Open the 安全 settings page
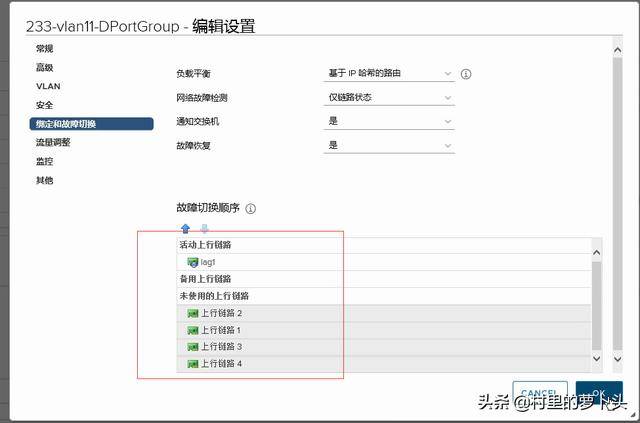Image resolution: width=640 pixels, height=423 pixels. click(x=45, y=105)
